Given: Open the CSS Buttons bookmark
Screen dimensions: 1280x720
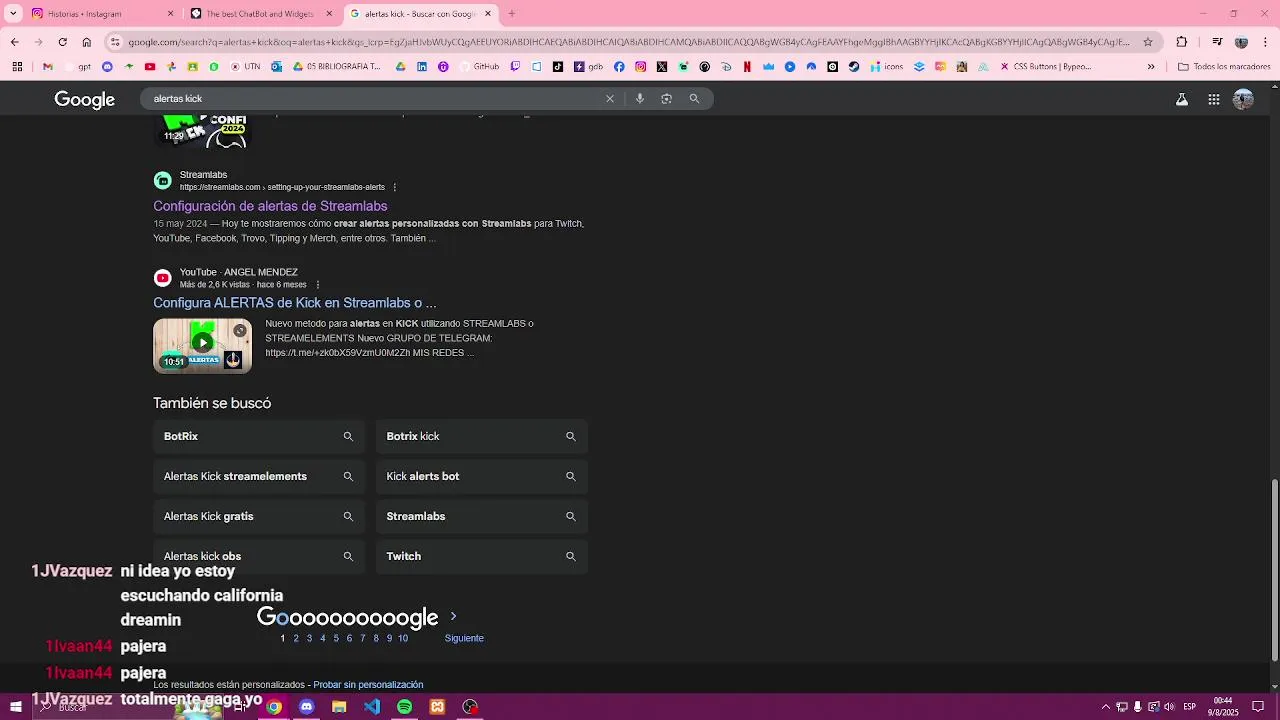Looking at the screenshot, I should coord(1045,67).
